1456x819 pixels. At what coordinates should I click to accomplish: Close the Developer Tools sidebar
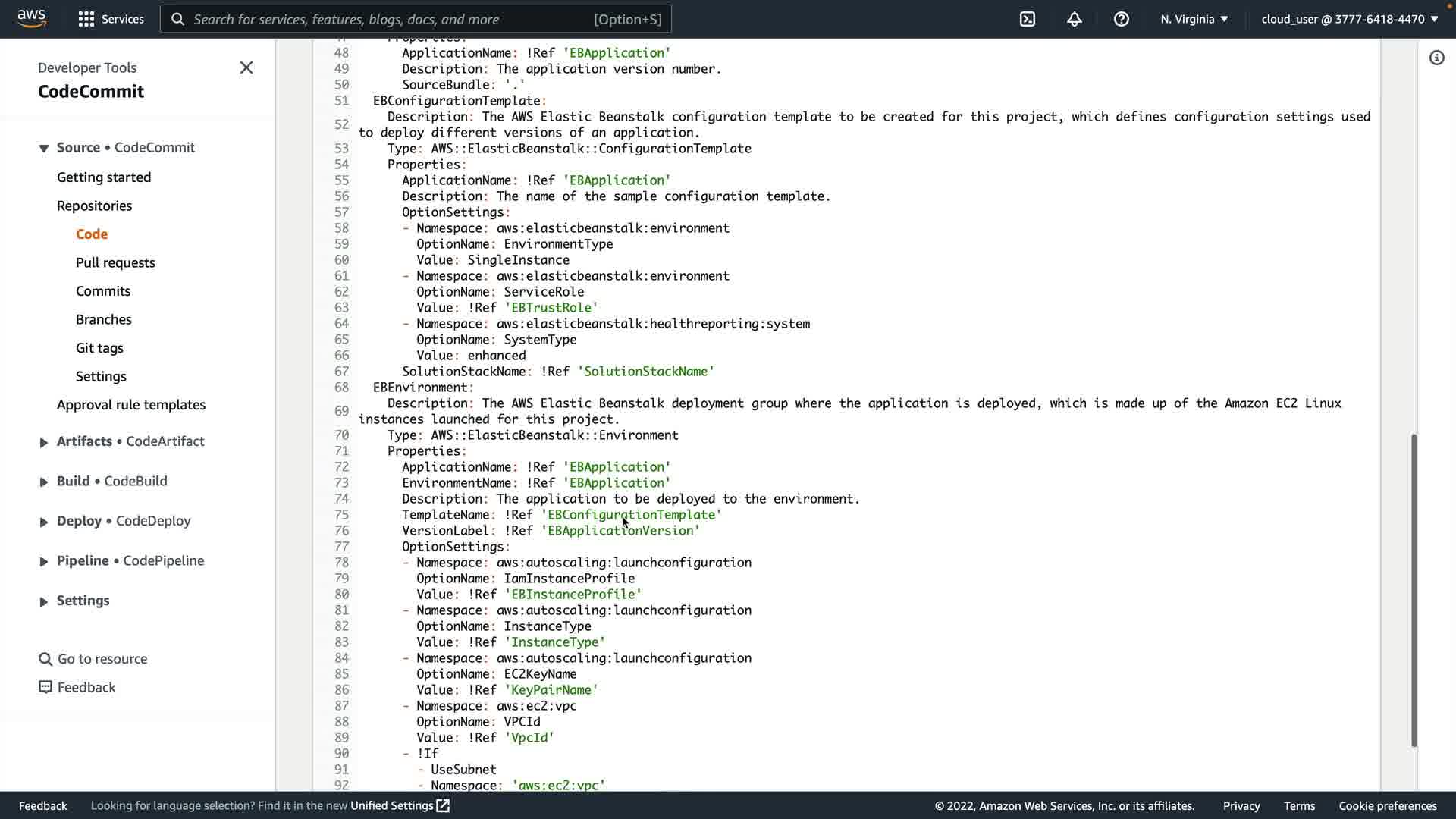(246, 67)
